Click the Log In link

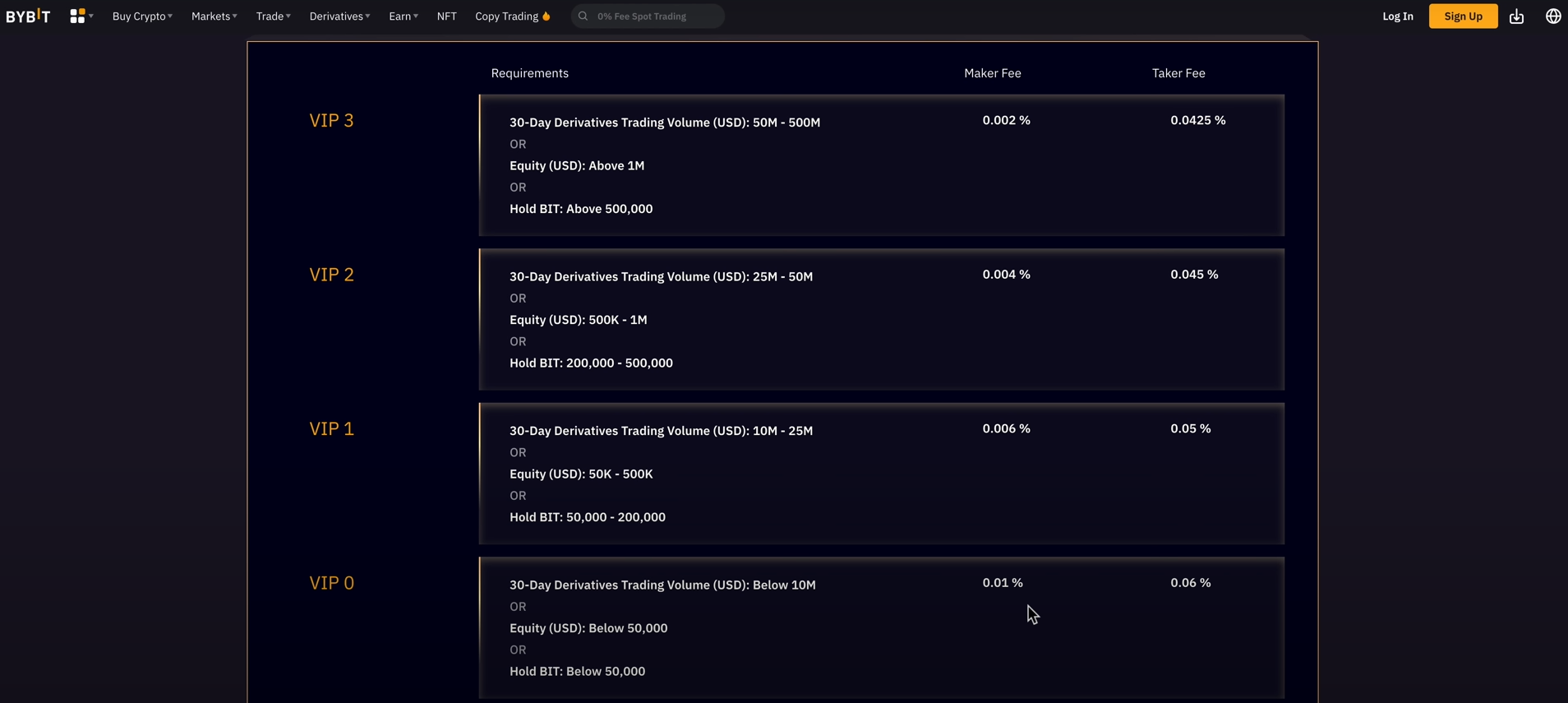1397,16
